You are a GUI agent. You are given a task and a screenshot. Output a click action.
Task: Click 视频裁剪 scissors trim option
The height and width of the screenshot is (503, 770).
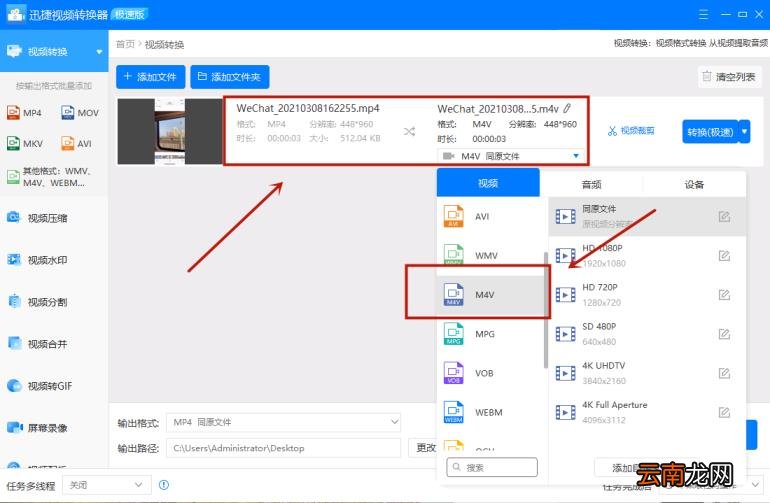631,131
